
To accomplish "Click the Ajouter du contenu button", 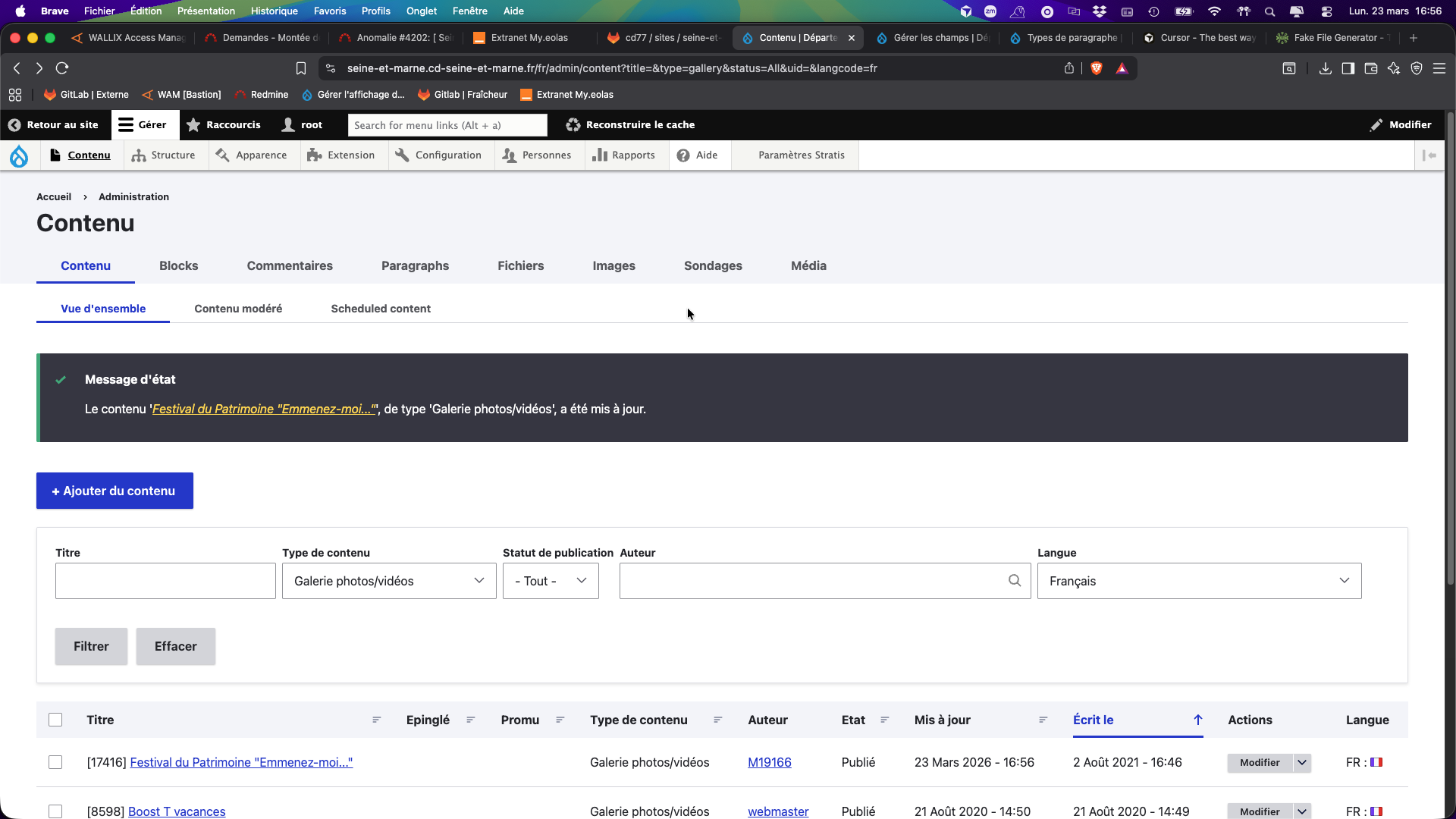I will coord(115,491).
